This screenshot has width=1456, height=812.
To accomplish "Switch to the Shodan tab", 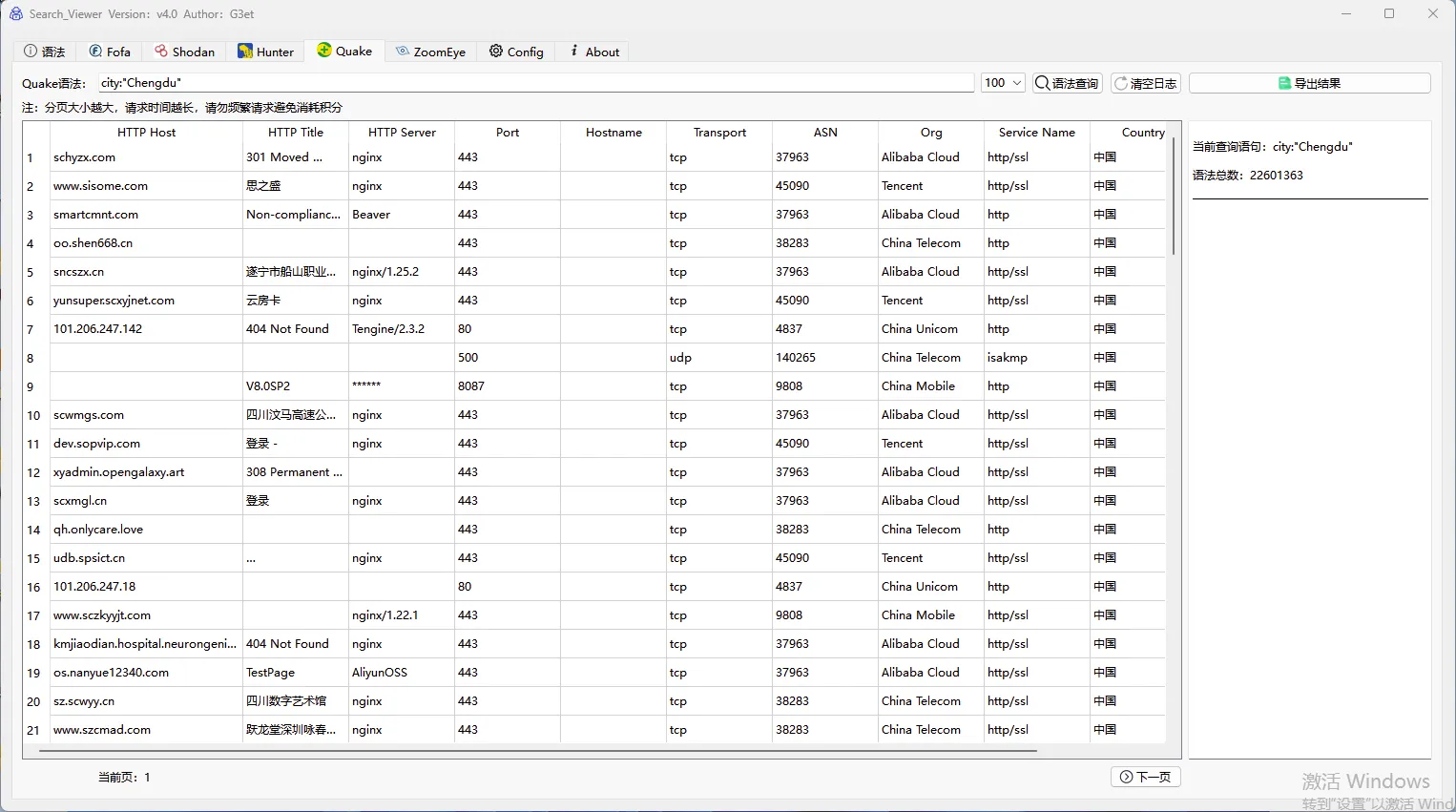I will [x=185, y=52].
